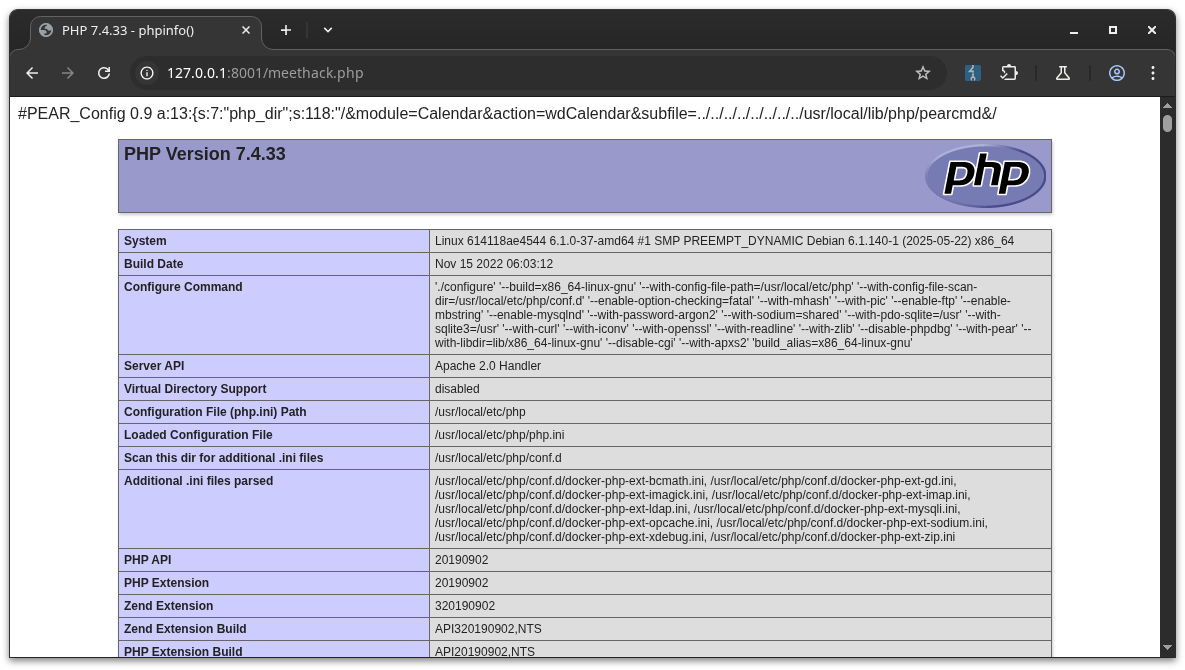Click the '/usr/local/etc/php' path value

coord(480,412)
